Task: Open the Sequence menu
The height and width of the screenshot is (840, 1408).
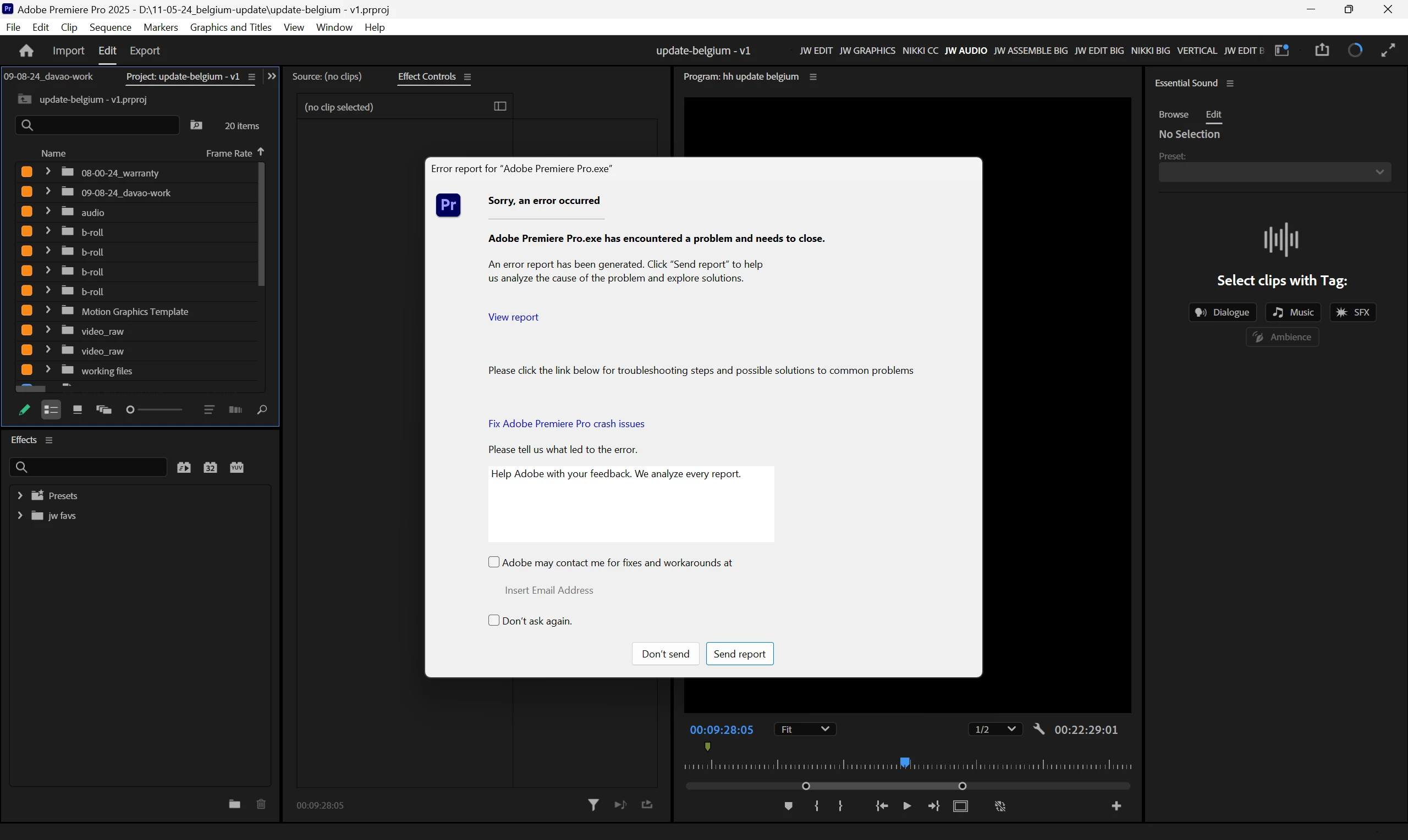Action: (110, 27)
